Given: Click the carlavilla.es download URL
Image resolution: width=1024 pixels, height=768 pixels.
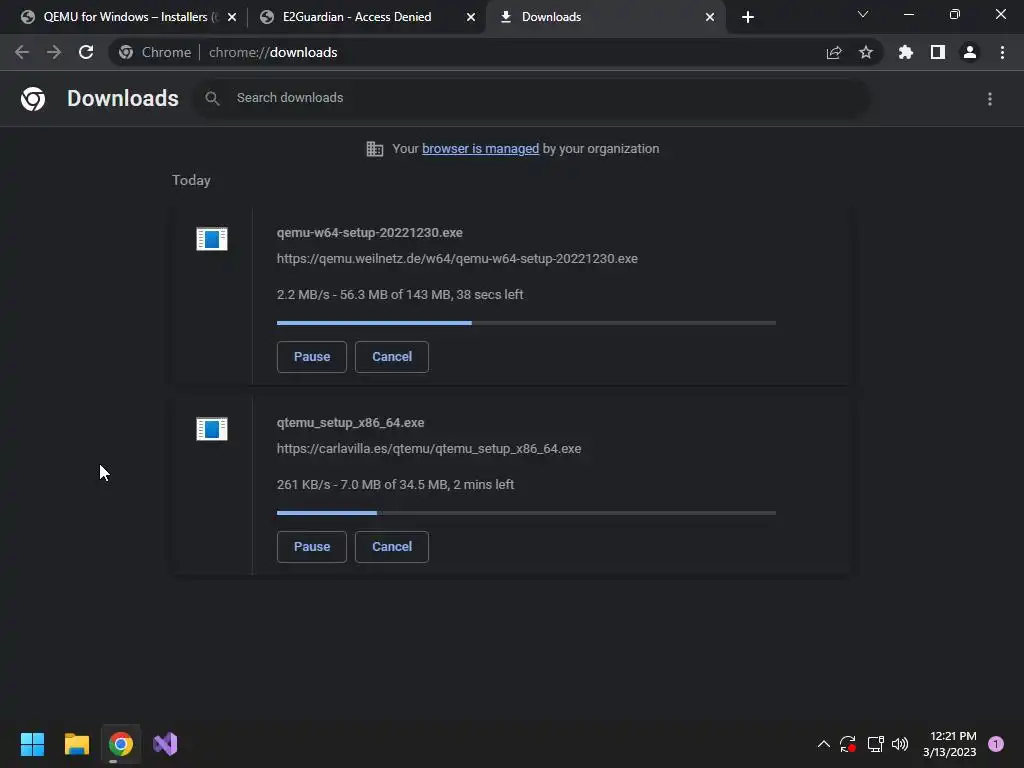Looking at the screenshot, I should coord(429,449).
